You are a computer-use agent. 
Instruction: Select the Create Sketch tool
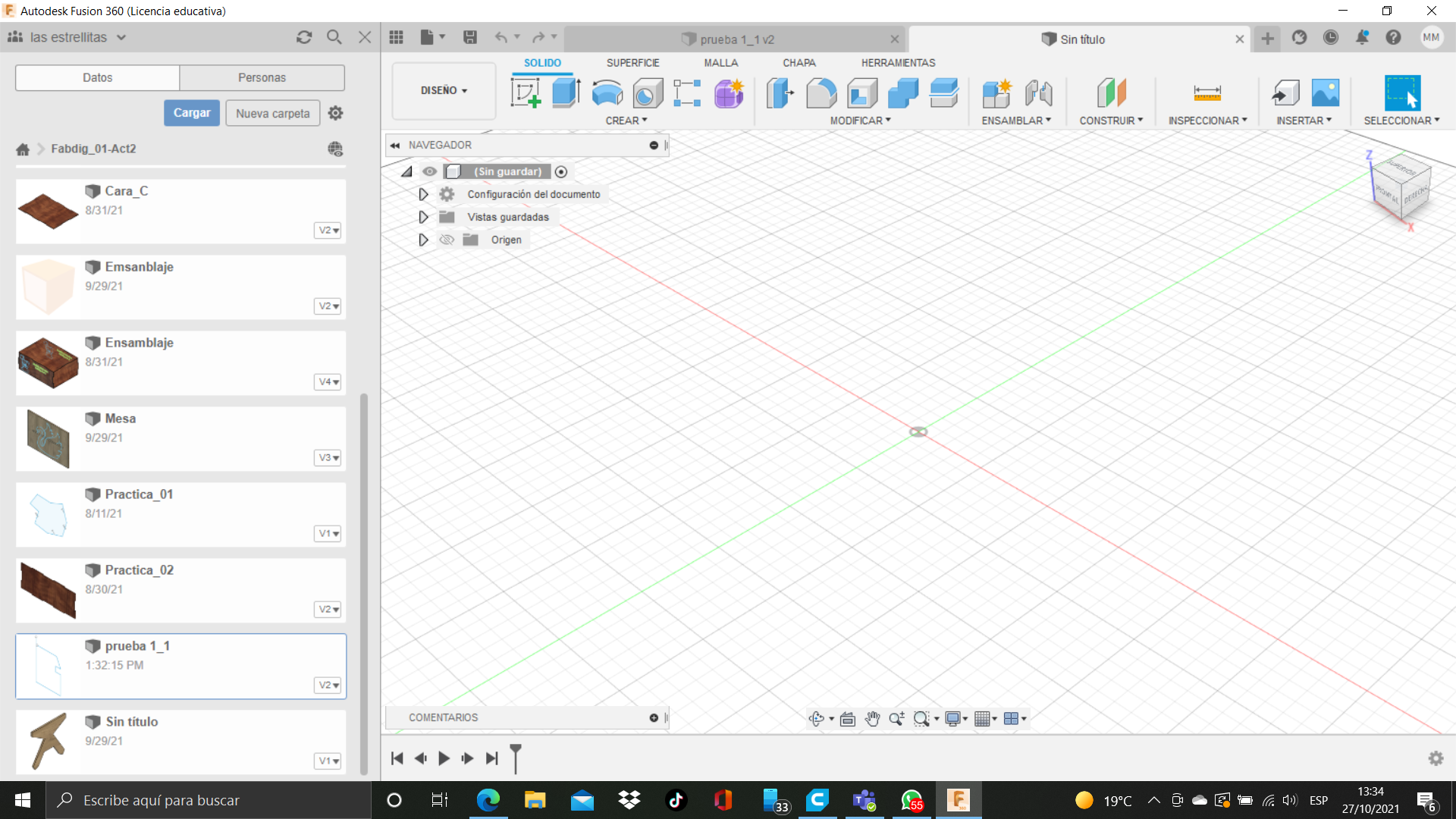526,93
